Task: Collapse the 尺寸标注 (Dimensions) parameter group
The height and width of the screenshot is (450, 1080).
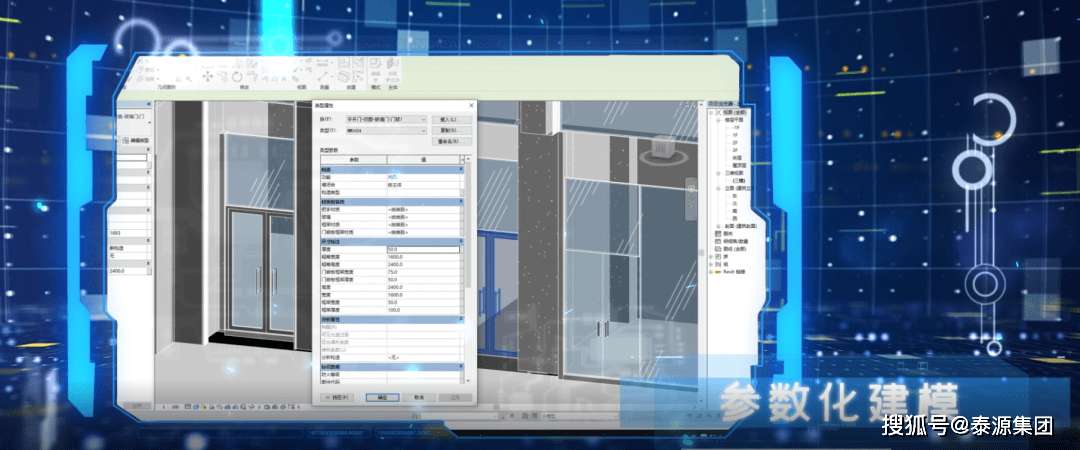Action: 461,241
